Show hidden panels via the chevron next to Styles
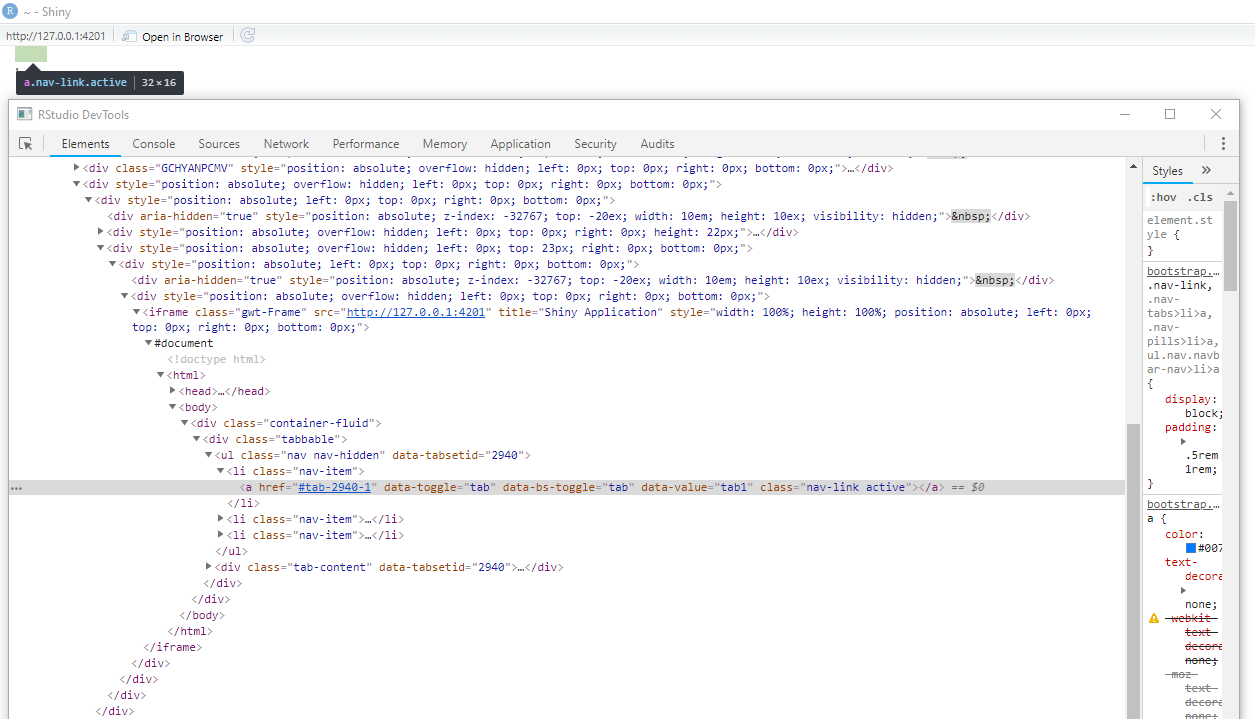Image resolution: width=1255 pixels, height=719 pixels. click(1206, 170)
